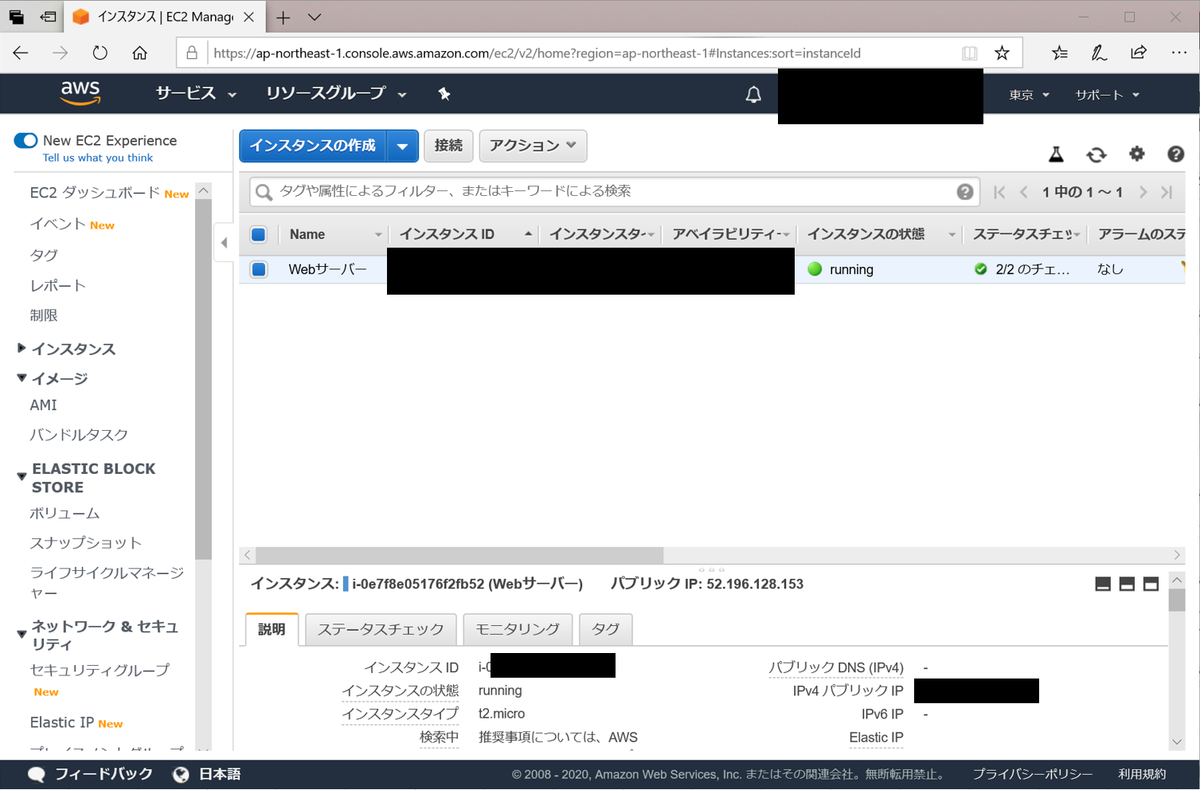
Task: Sort by Name column header
Action: pos(308,234)
